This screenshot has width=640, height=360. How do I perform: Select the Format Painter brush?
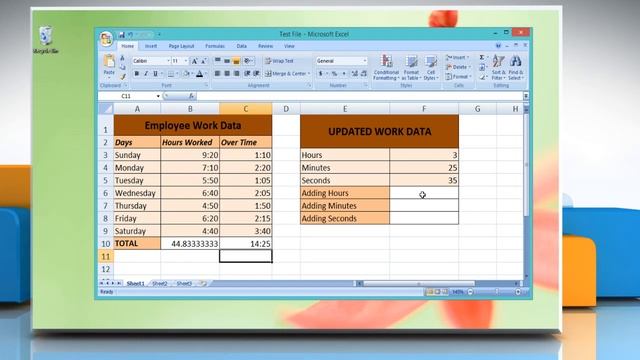pyautogui.click(x=122, y=76)
